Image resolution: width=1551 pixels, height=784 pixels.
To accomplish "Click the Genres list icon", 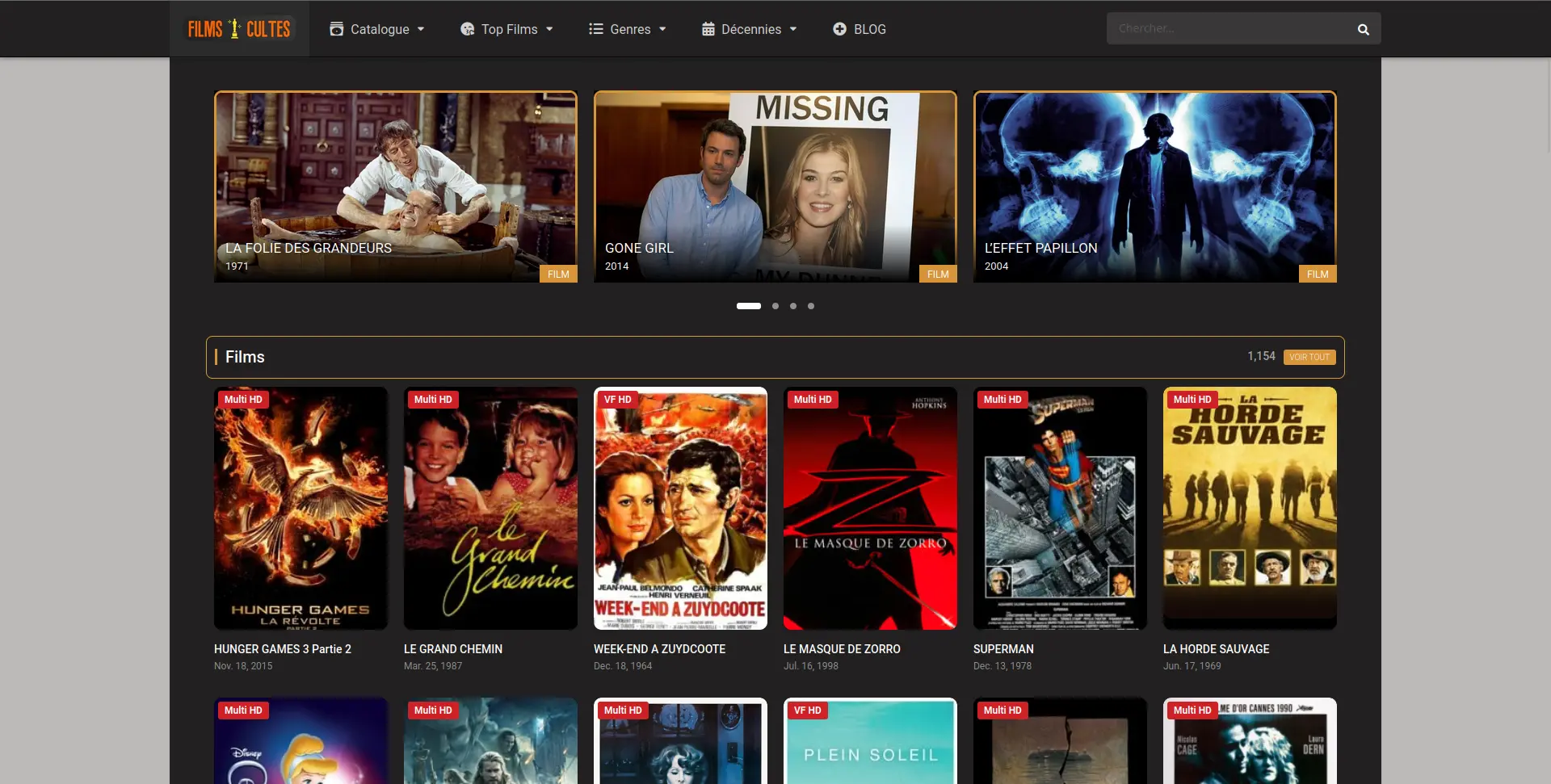I will coord(596,29).
